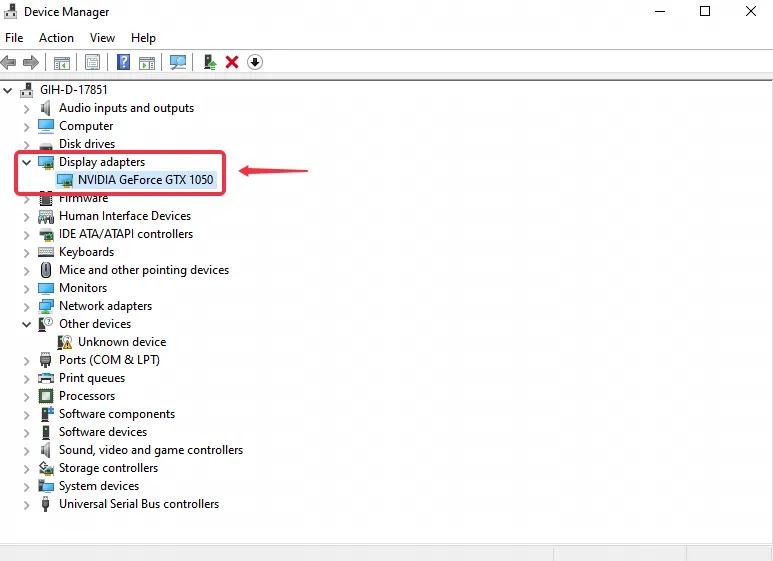Open the Properties toolbar icon

tap(92, 63)
